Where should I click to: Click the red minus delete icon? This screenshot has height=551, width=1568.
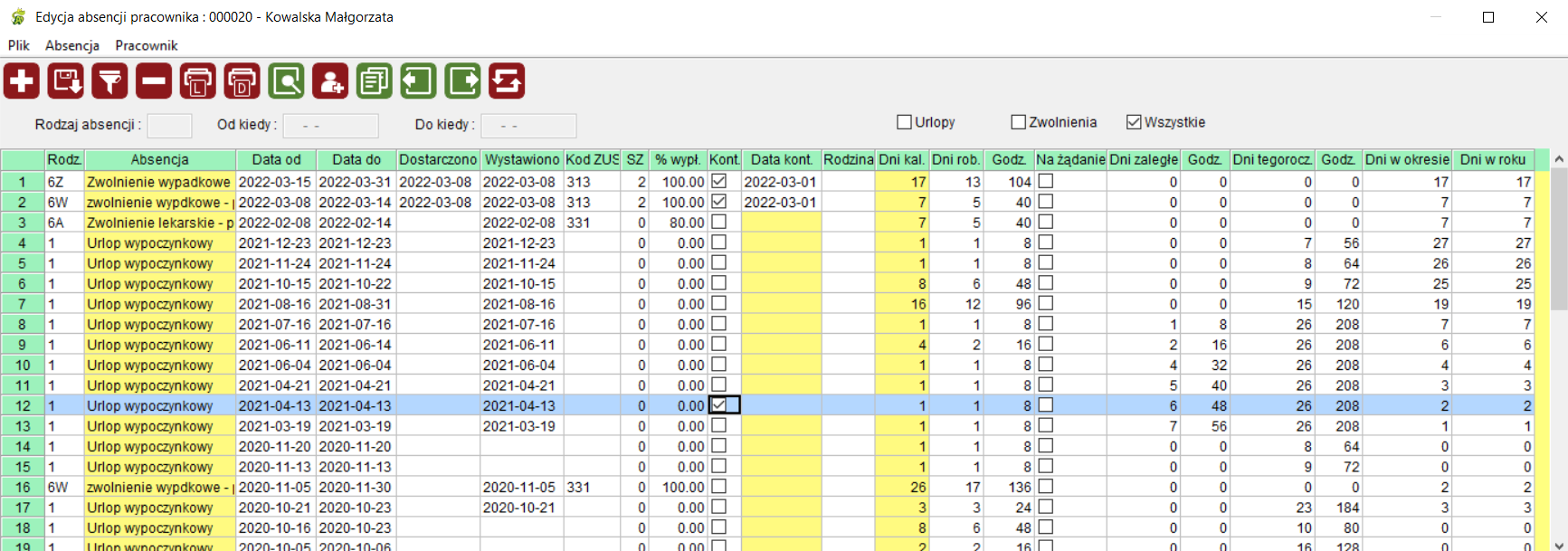click(x=154, y=81)
